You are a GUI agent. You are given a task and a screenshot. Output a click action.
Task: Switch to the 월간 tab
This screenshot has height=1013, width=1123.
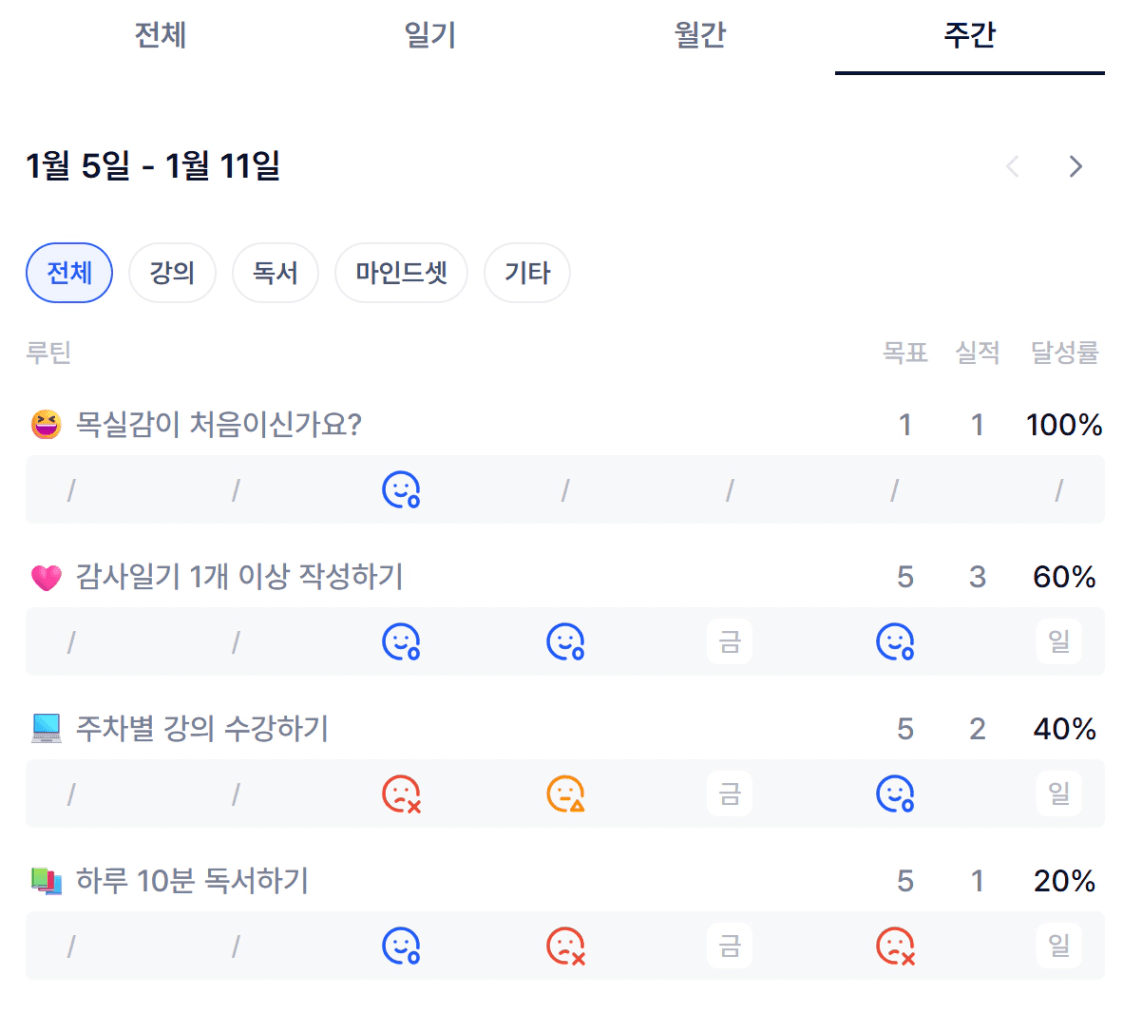point(700,37)
